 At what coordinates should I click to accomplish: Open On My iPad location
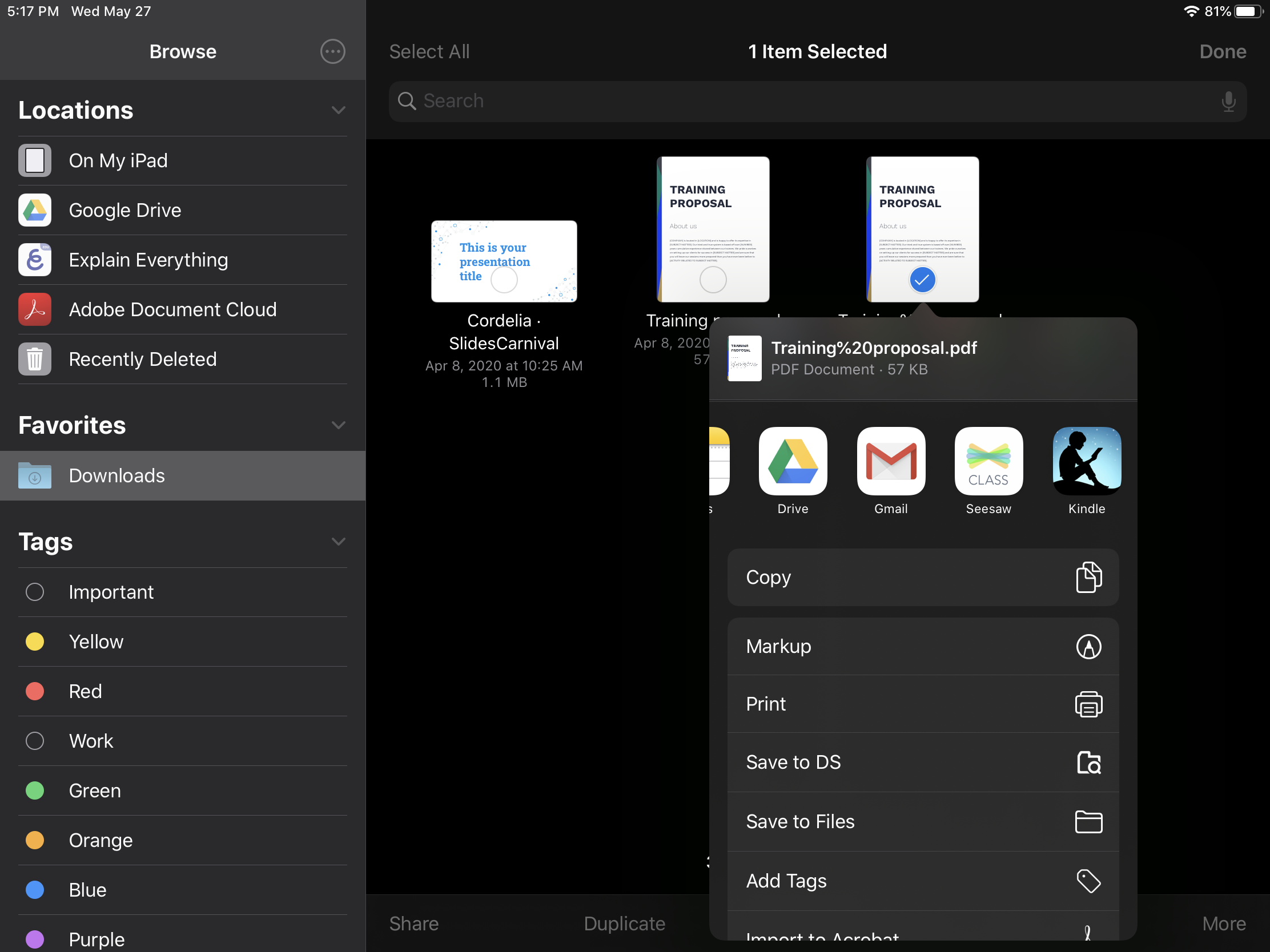pyautogui.click(x=183, y=161)
